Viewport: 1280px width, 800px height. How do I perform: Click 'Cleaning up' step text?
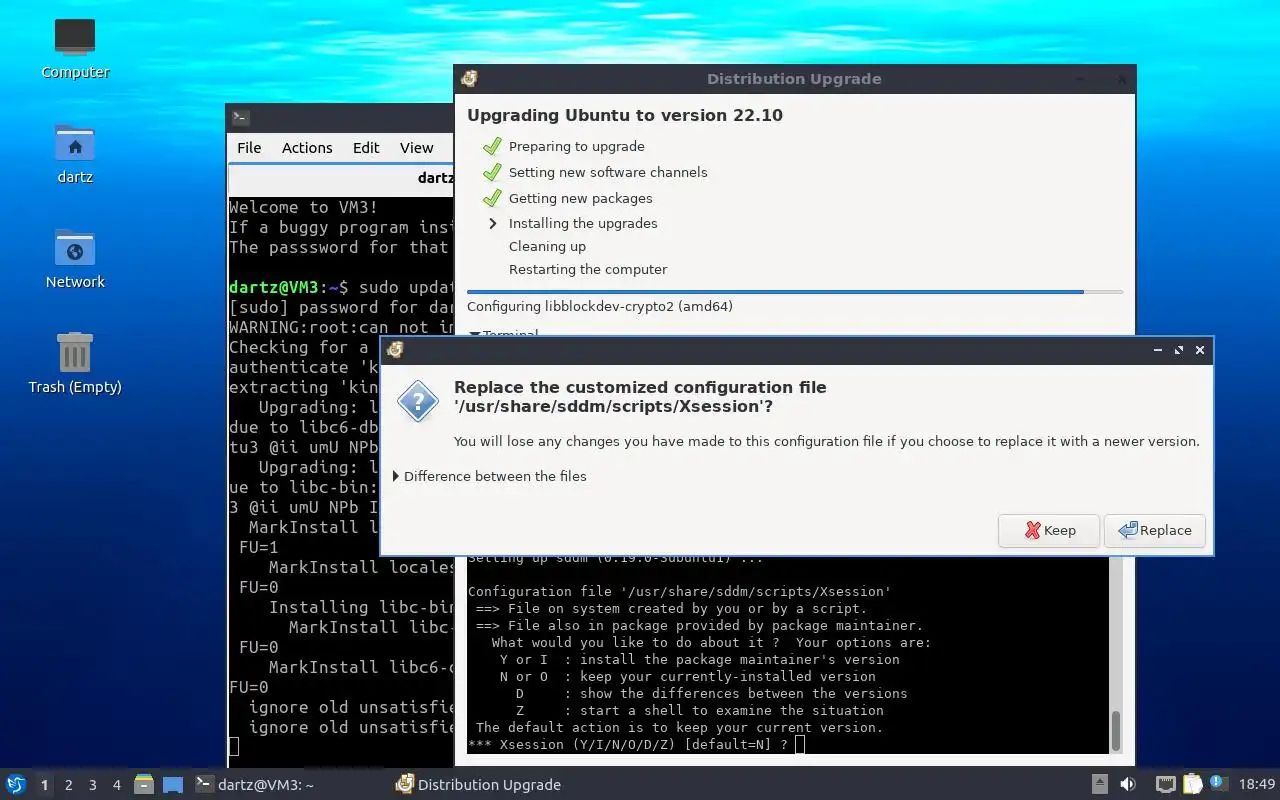coord(547,246)
